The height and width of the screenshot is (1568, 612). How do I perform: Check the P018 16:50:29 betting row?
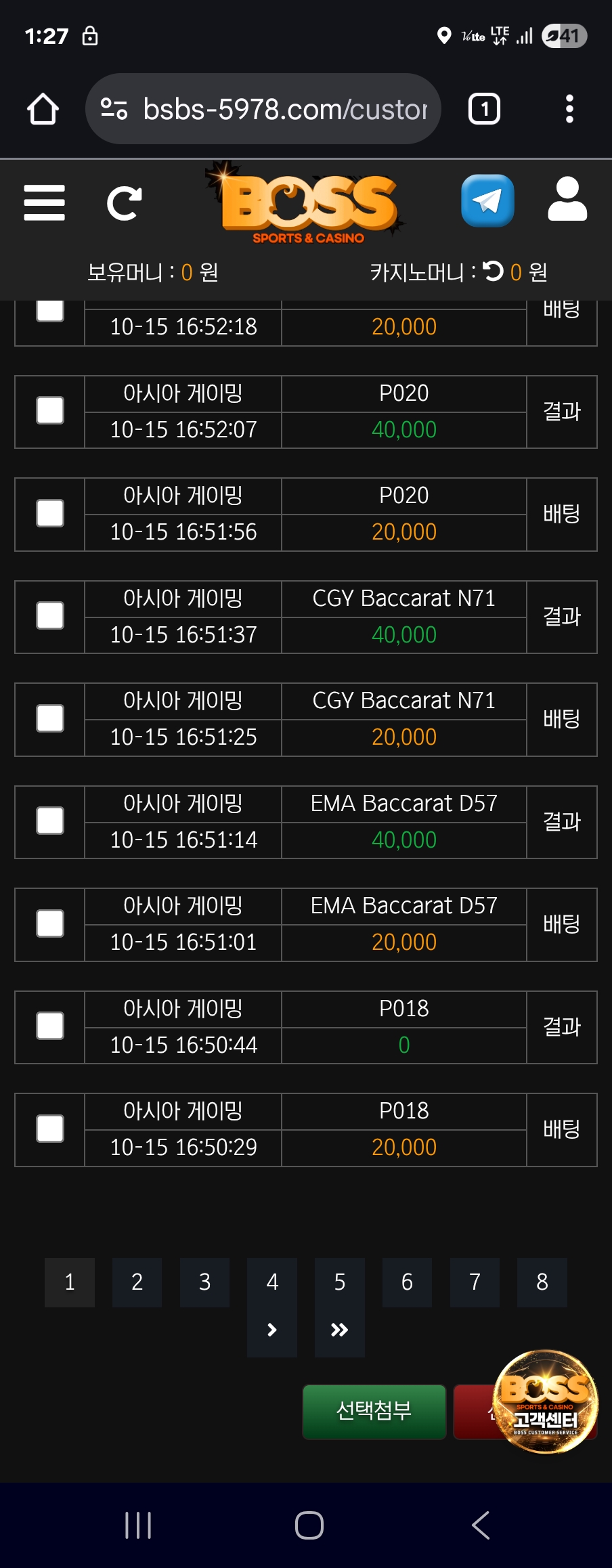(x=50, y=1129)
